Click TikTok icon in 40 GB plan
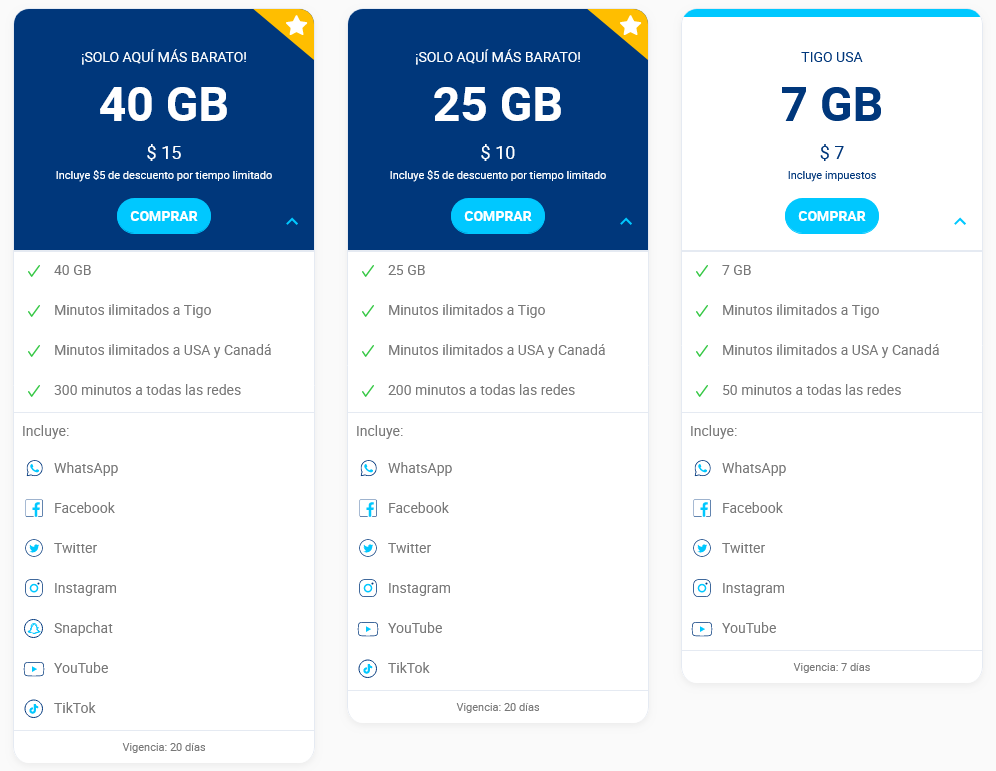996x771 pixels. (x=34, y=708)
